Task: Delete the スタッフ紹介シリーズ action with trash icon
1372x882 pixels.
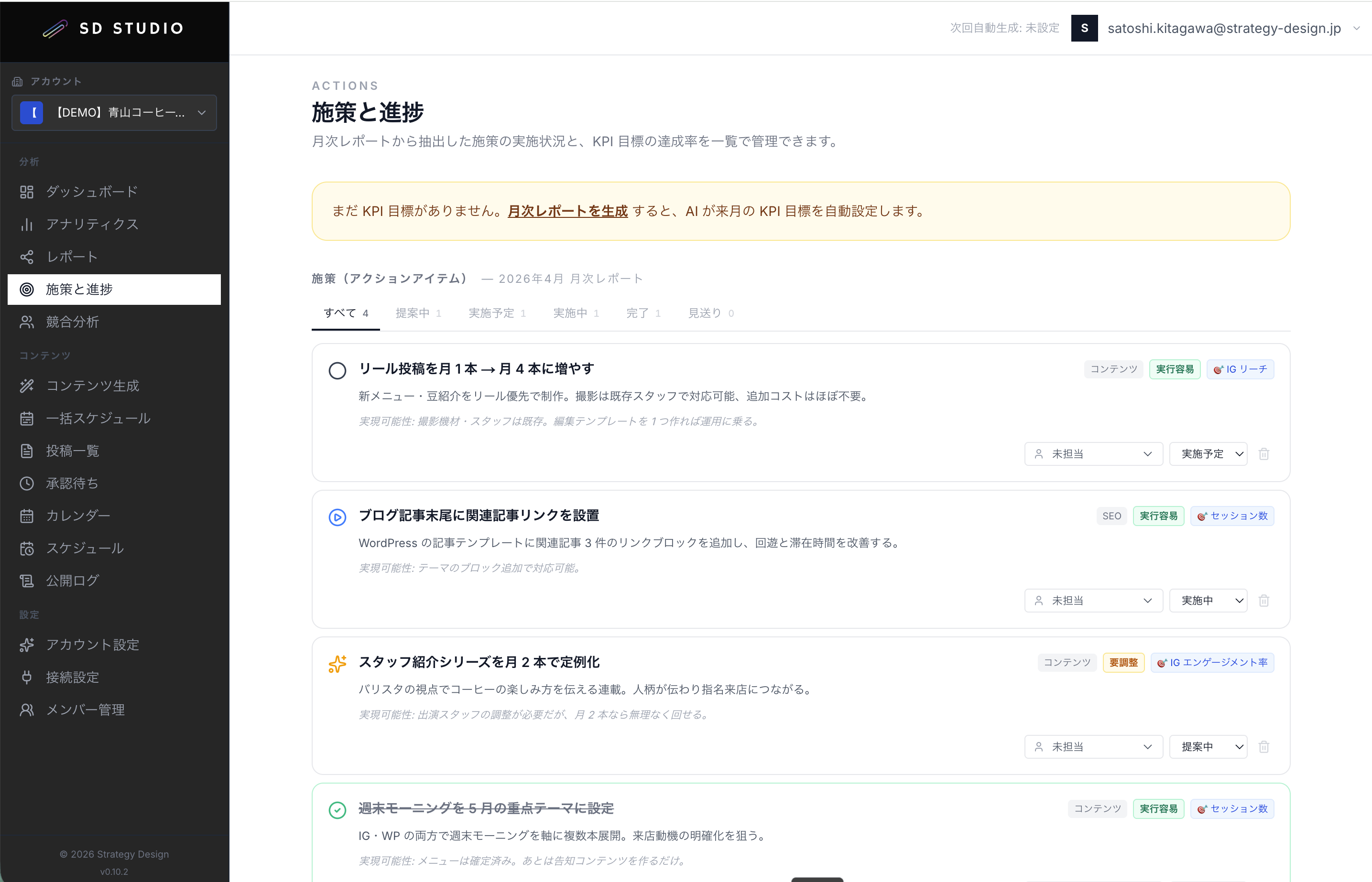Action: click(1264, 747)
